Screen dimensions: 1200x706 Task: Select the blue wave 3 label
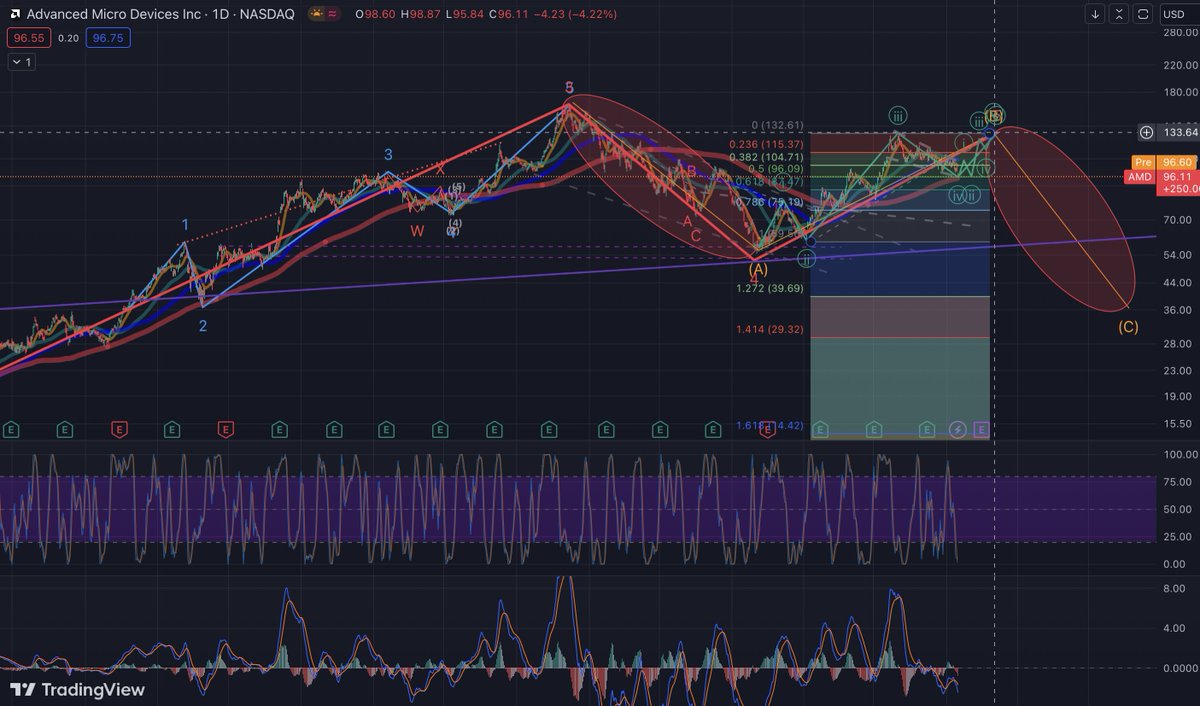[x=388, y=155]
